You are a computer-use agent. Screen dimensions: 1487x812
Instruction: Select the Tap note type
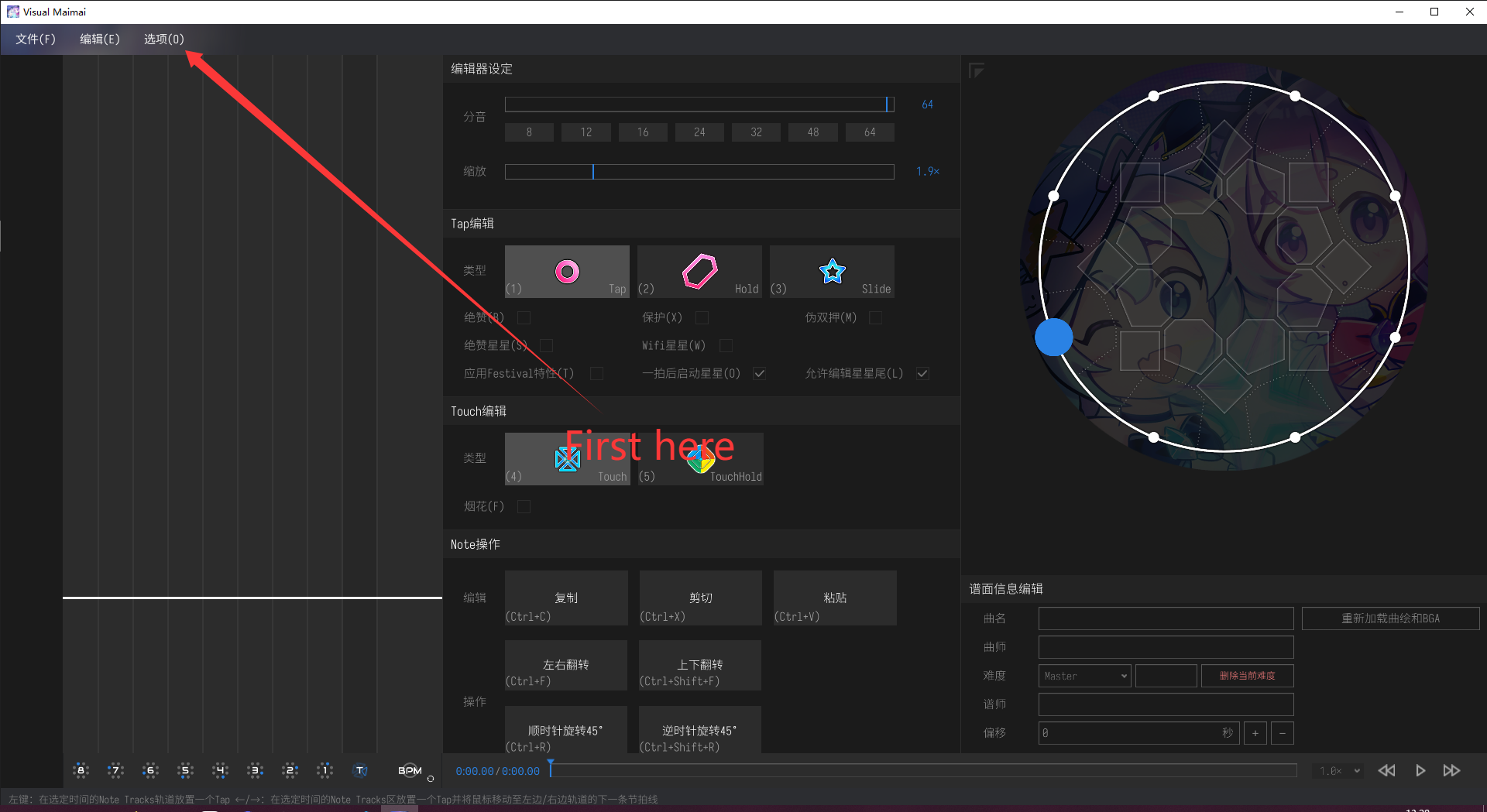coord(567,272)
